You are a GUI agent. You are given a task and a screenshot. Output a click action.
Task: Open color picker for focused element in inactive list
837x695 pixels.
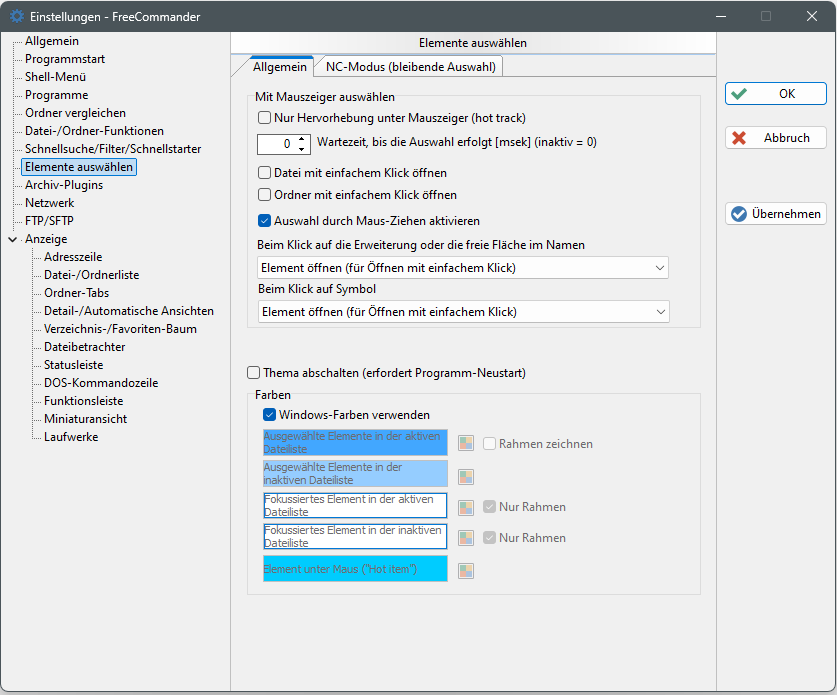pos(466,538)
